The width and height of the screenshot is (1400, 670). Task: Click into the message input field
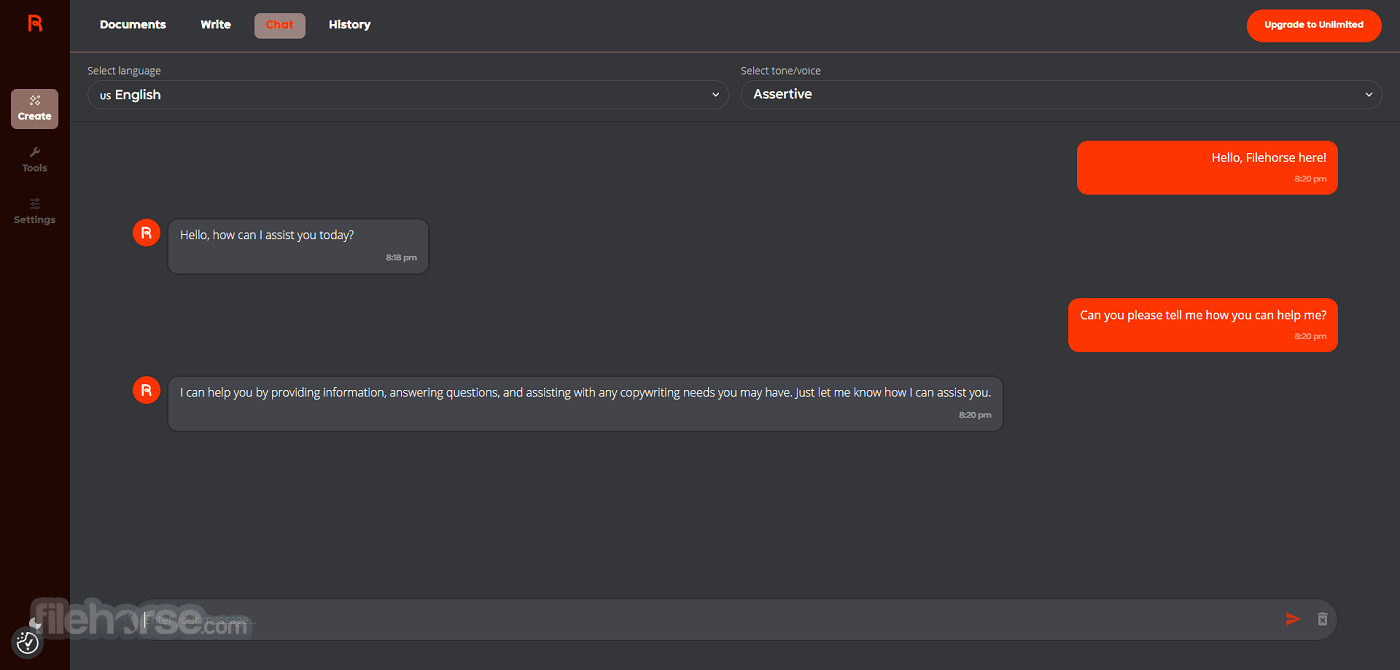click(710, 620)
